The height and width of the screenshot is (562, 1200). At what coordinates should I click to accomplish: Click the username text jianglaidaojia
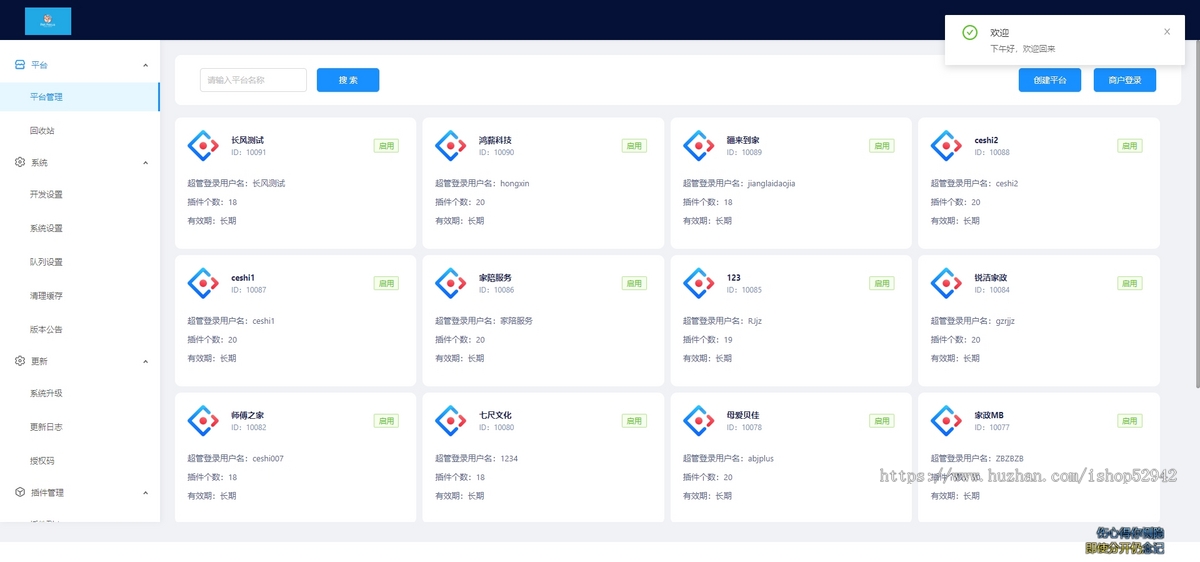coord(772,184)
